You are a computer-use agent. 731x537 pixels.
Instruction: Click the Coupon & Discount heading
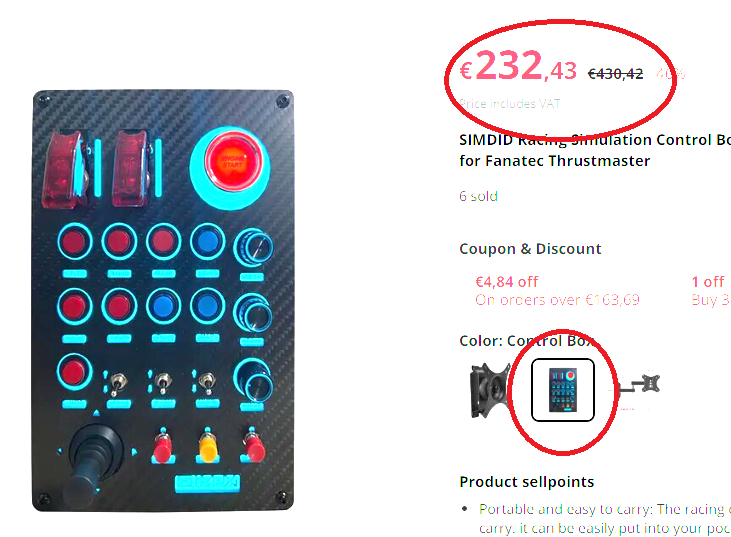[530, 249]
